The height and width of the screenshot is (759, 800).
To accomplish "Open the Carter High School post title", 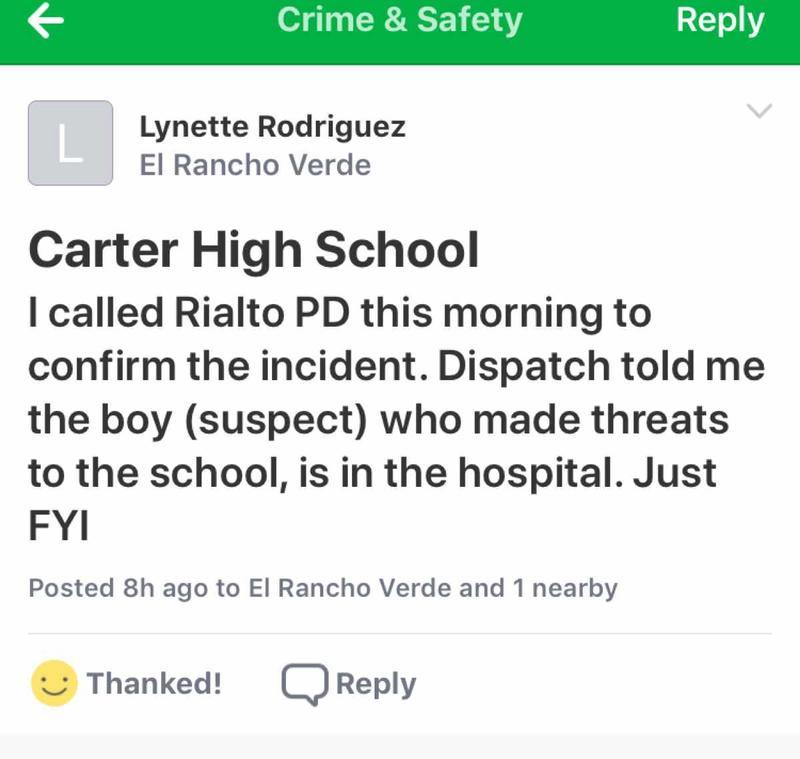I will pyautogui.click(x=254, y=250).
